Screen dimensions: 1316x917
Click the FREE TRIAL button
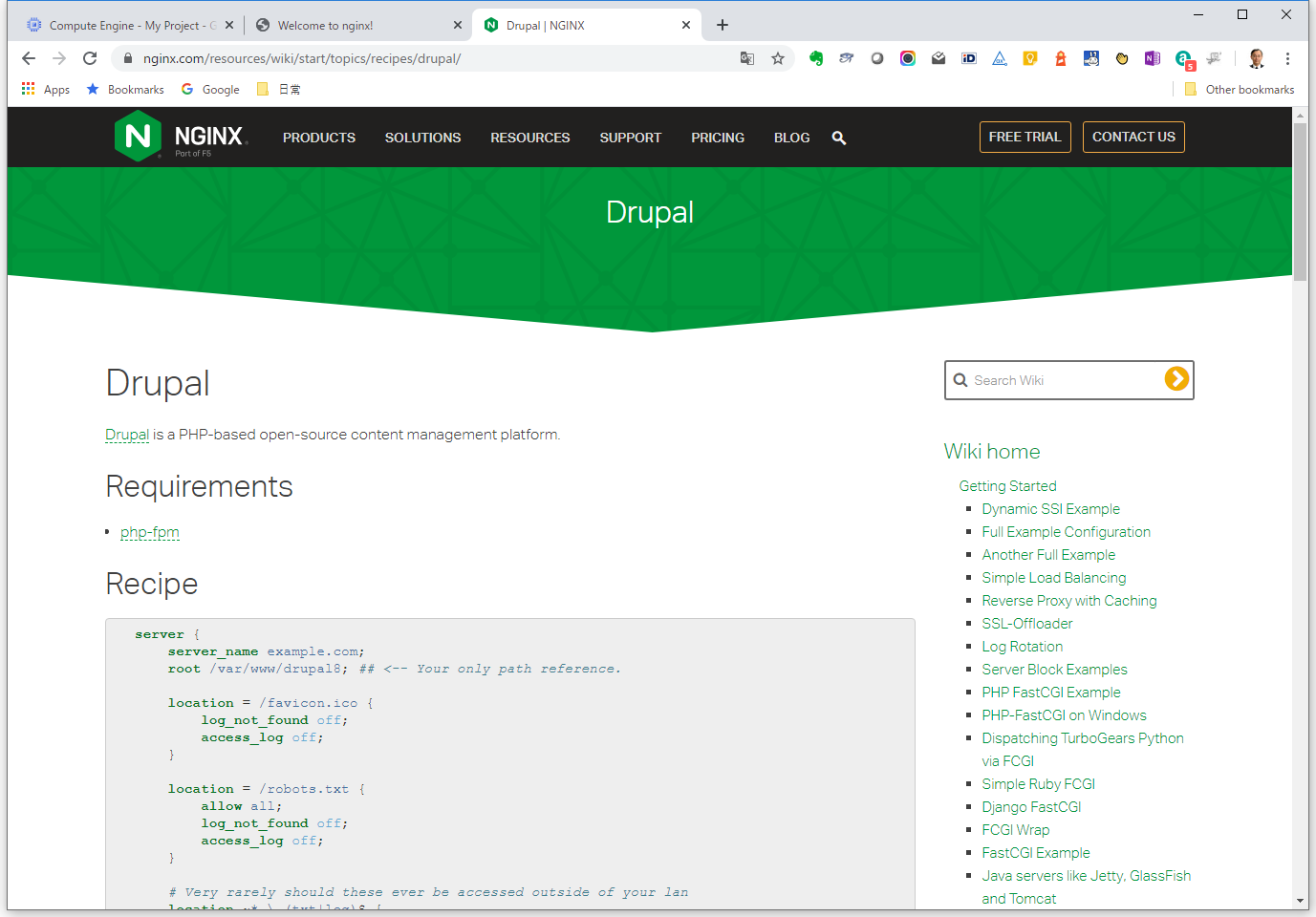[x=1025, y=137]
